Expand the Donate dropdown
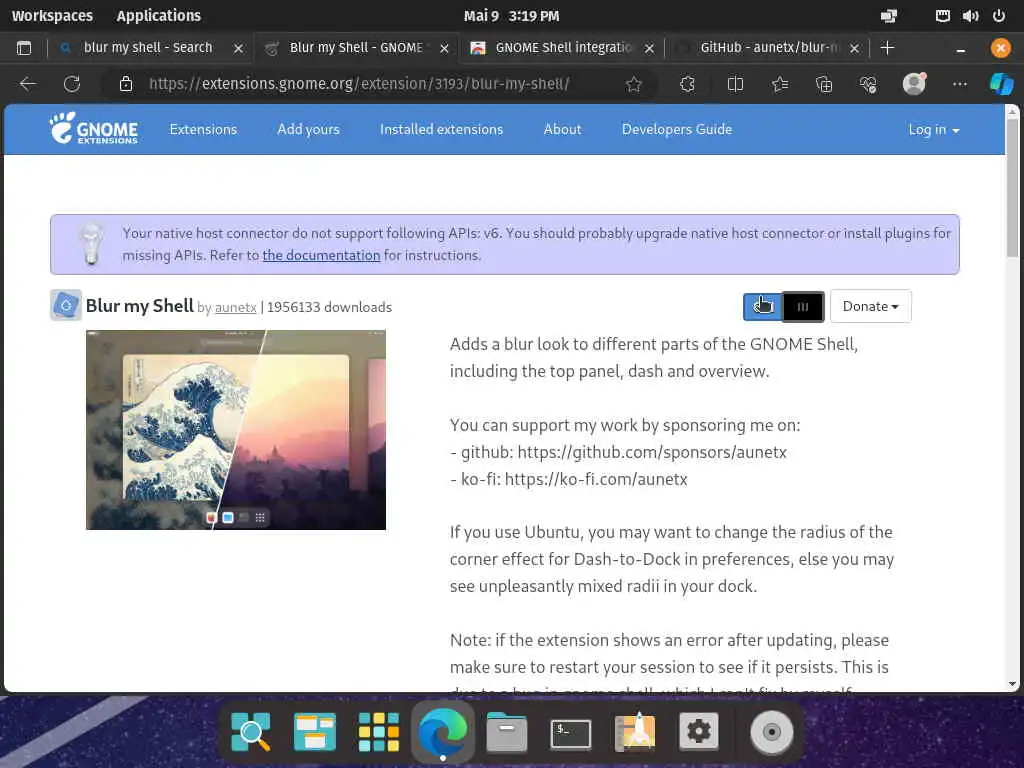Image resolution: width=1024 pixels, height=768 pixels. pos(871,306)
